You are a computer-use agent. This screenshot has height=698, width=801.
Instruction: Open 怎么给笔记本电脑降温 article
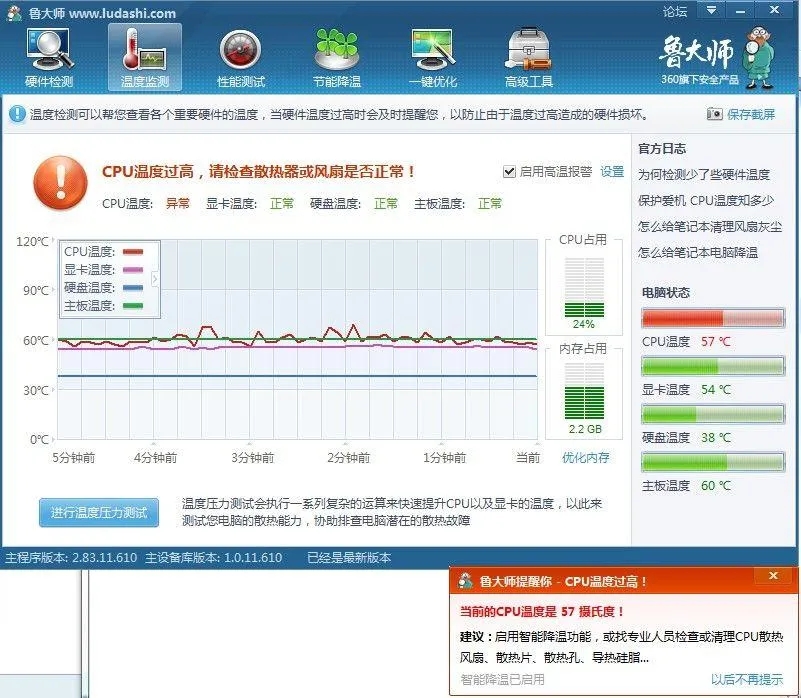[x=697, y=252]
